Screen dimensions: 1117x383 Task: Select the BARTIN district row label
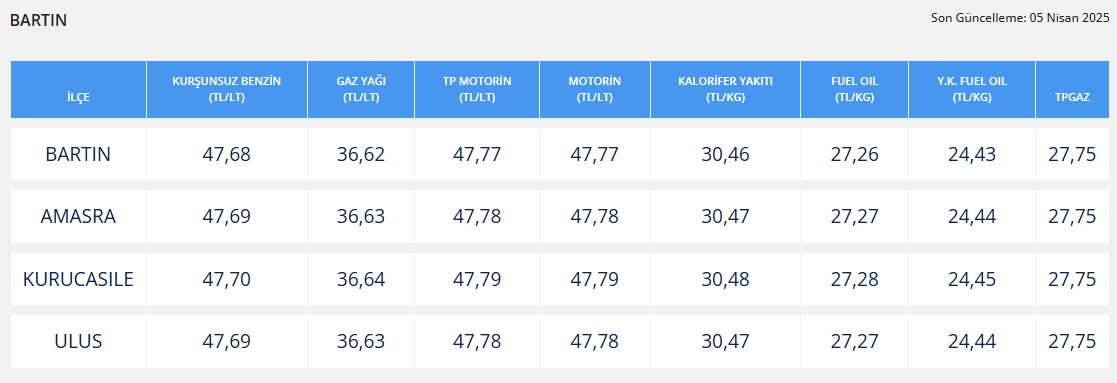pyautogui.click(x=78, y=154)
